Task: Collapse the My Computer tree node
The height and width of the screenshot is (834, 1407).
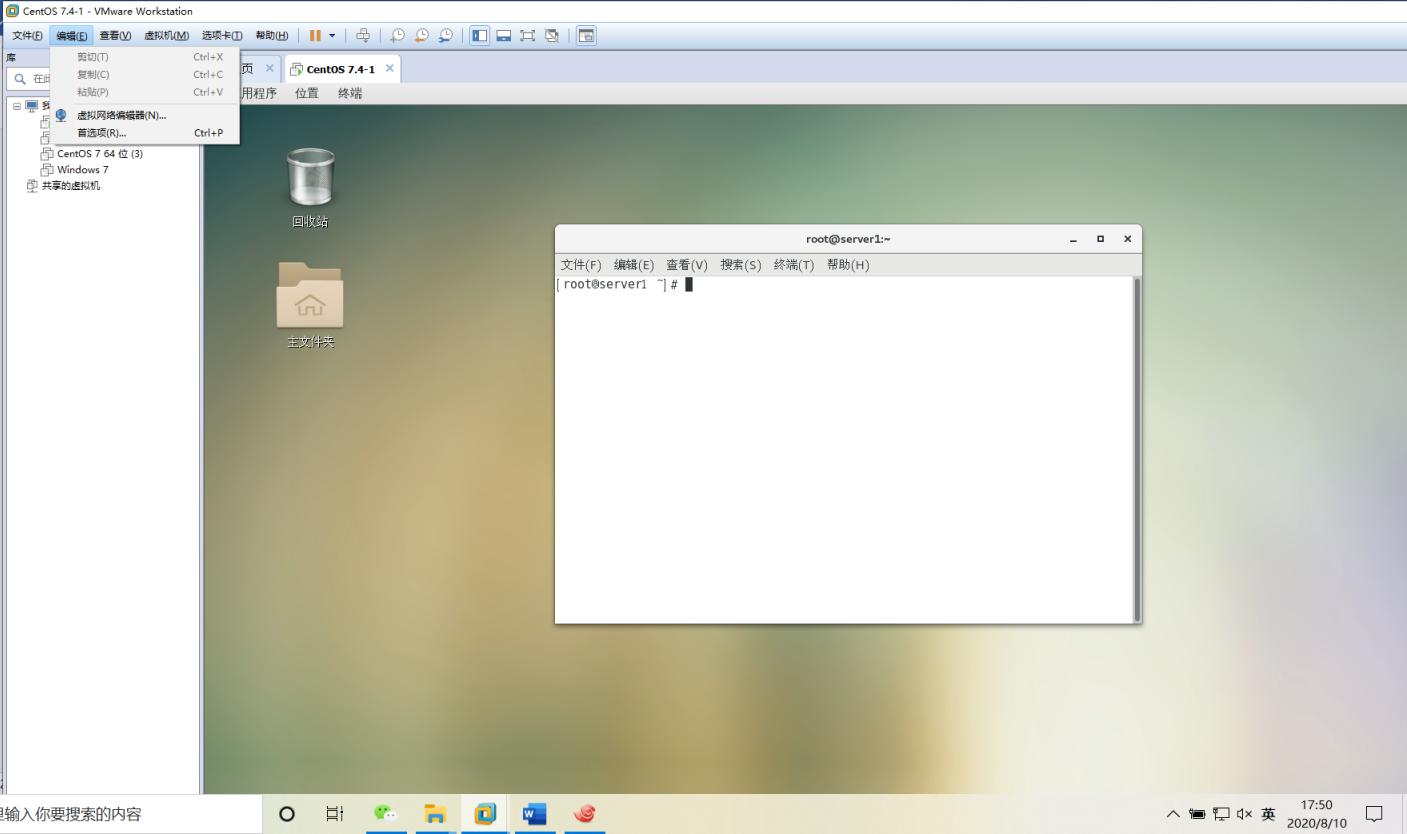Action: click(x=17, y=105)
